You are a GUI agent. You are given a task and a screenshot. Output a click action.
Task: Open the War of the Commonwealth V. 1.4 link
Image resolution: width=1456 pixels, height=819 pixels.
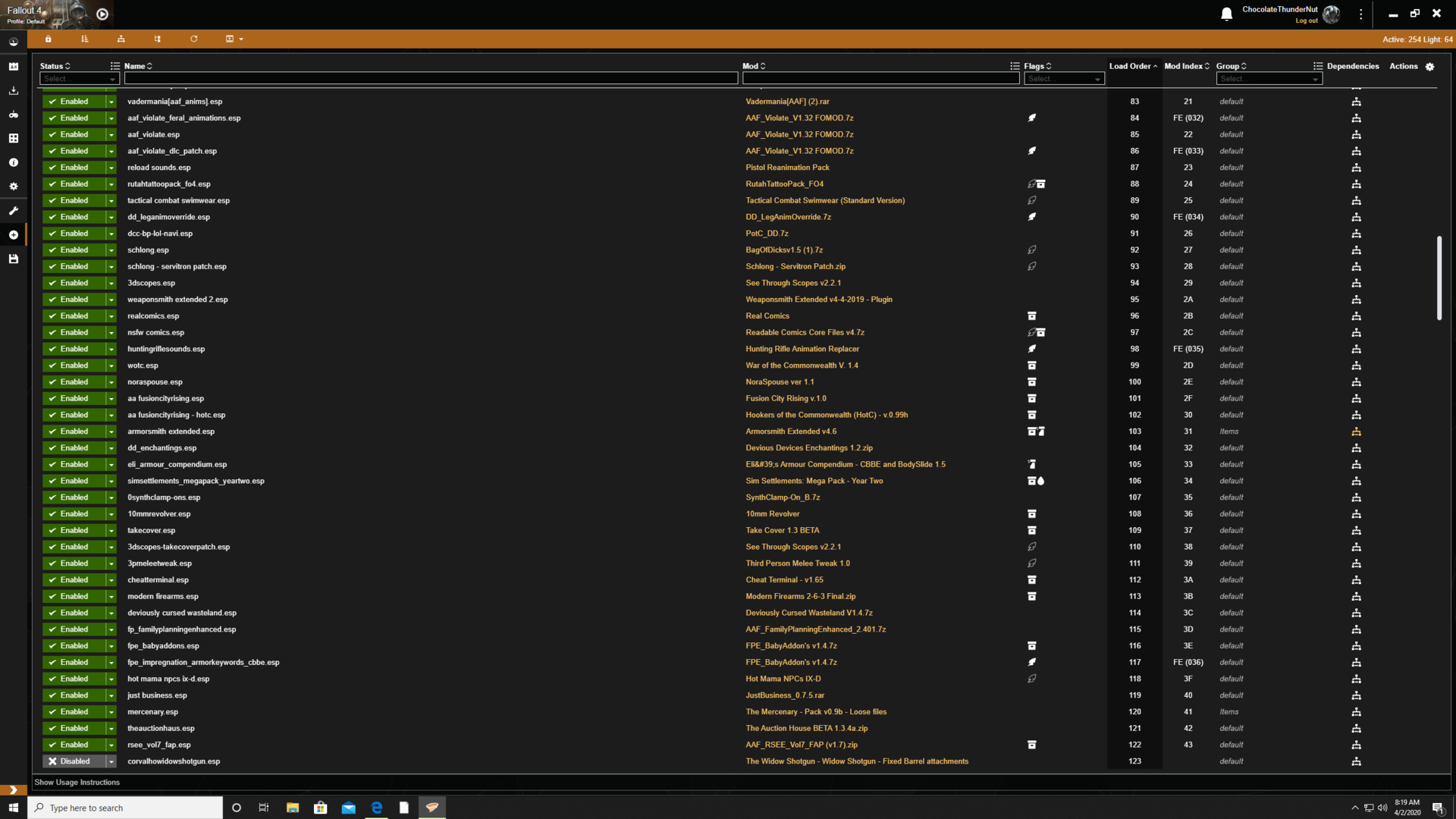802,366
